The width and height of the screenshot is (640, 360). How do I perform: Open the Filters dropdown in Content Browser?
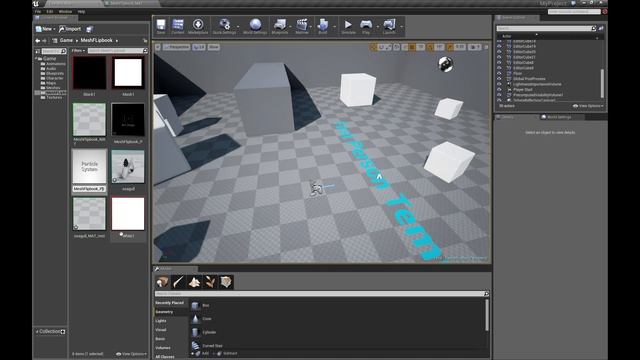coord(78,51)
